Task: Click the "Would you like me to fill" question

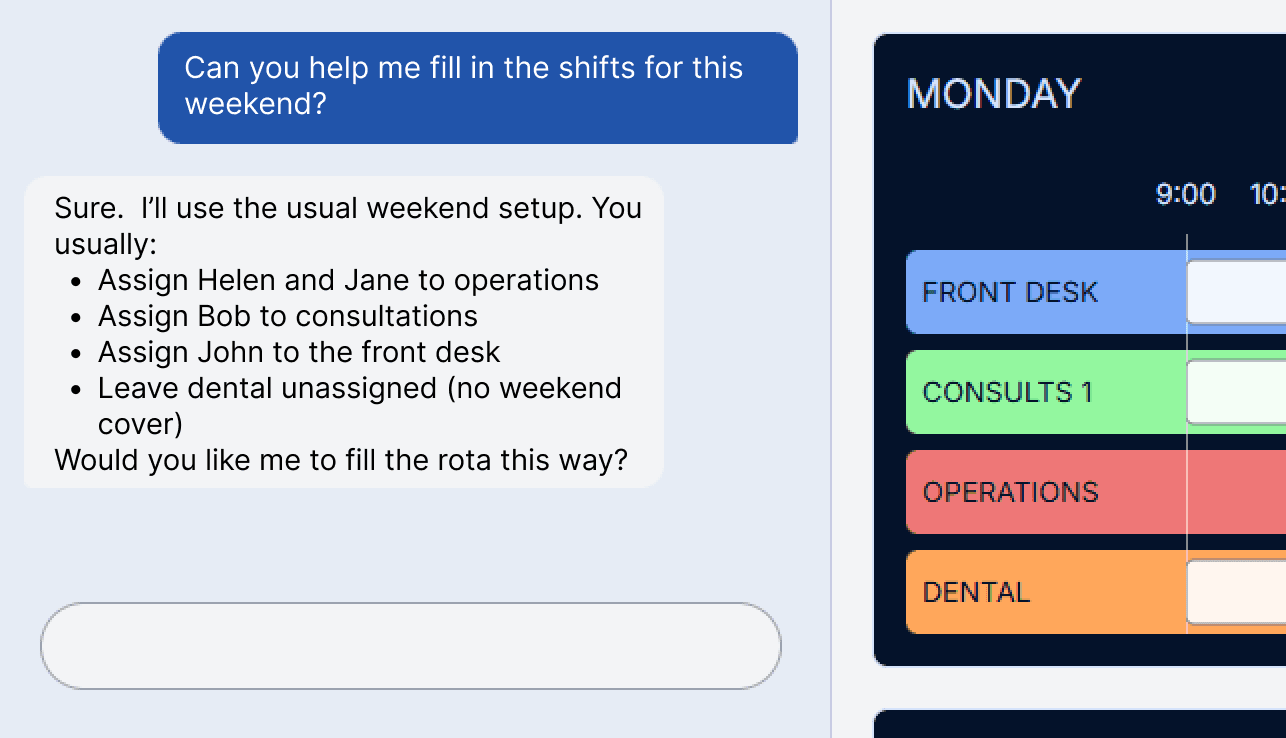Action: tap(341, 460)
